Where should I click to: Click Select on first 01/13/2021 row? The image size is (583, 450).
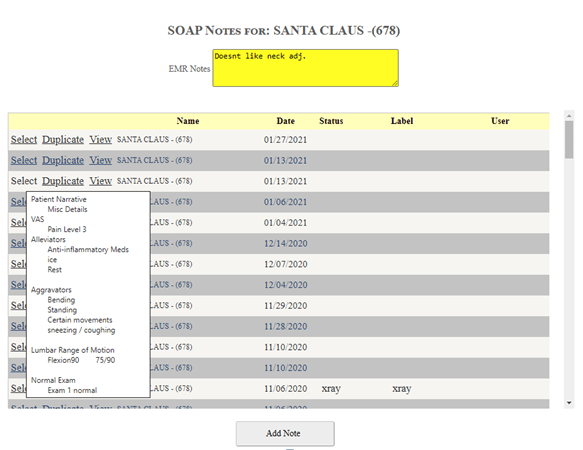tap(24, 160)
